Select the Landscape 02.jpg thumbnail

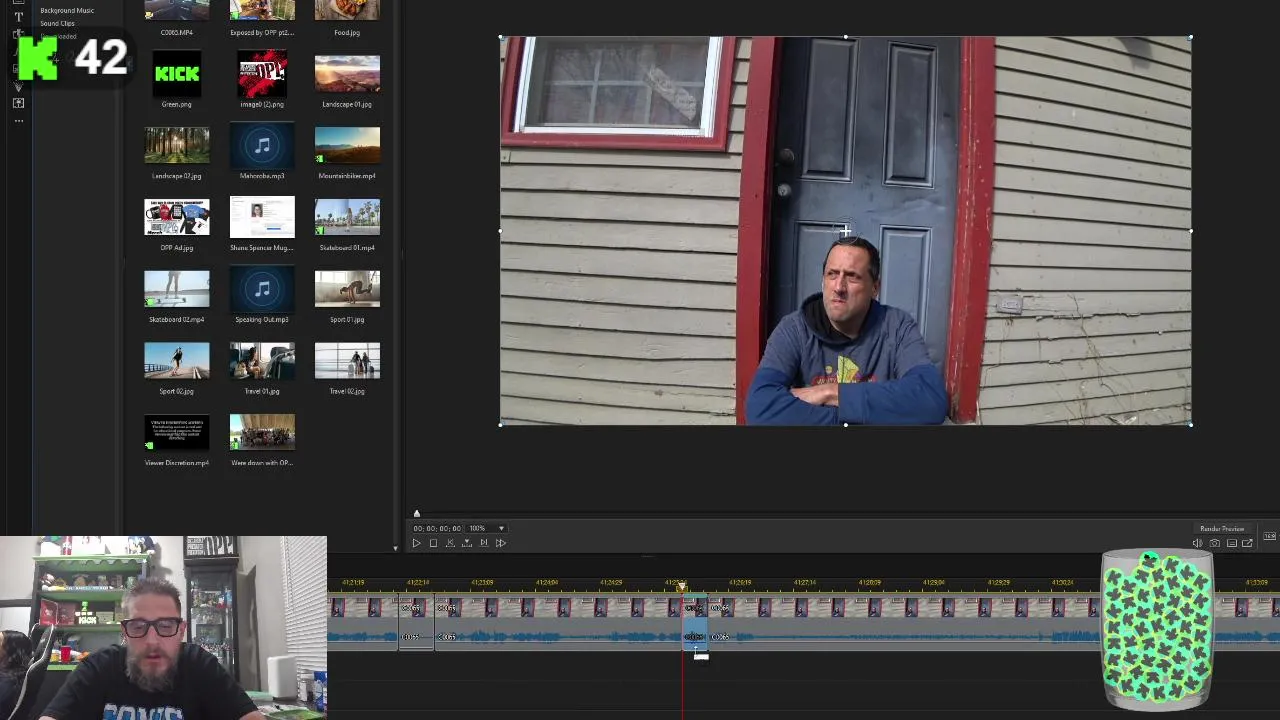point(177,145)
